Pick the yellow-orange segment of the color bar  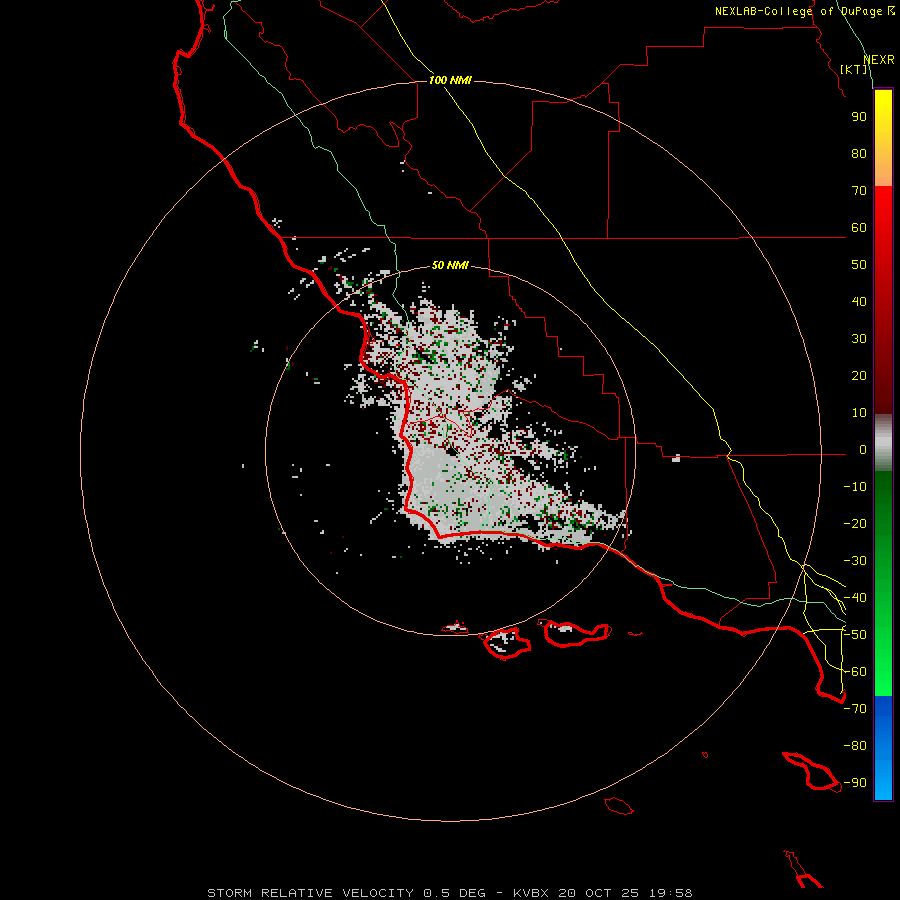[x=883, y=138]
